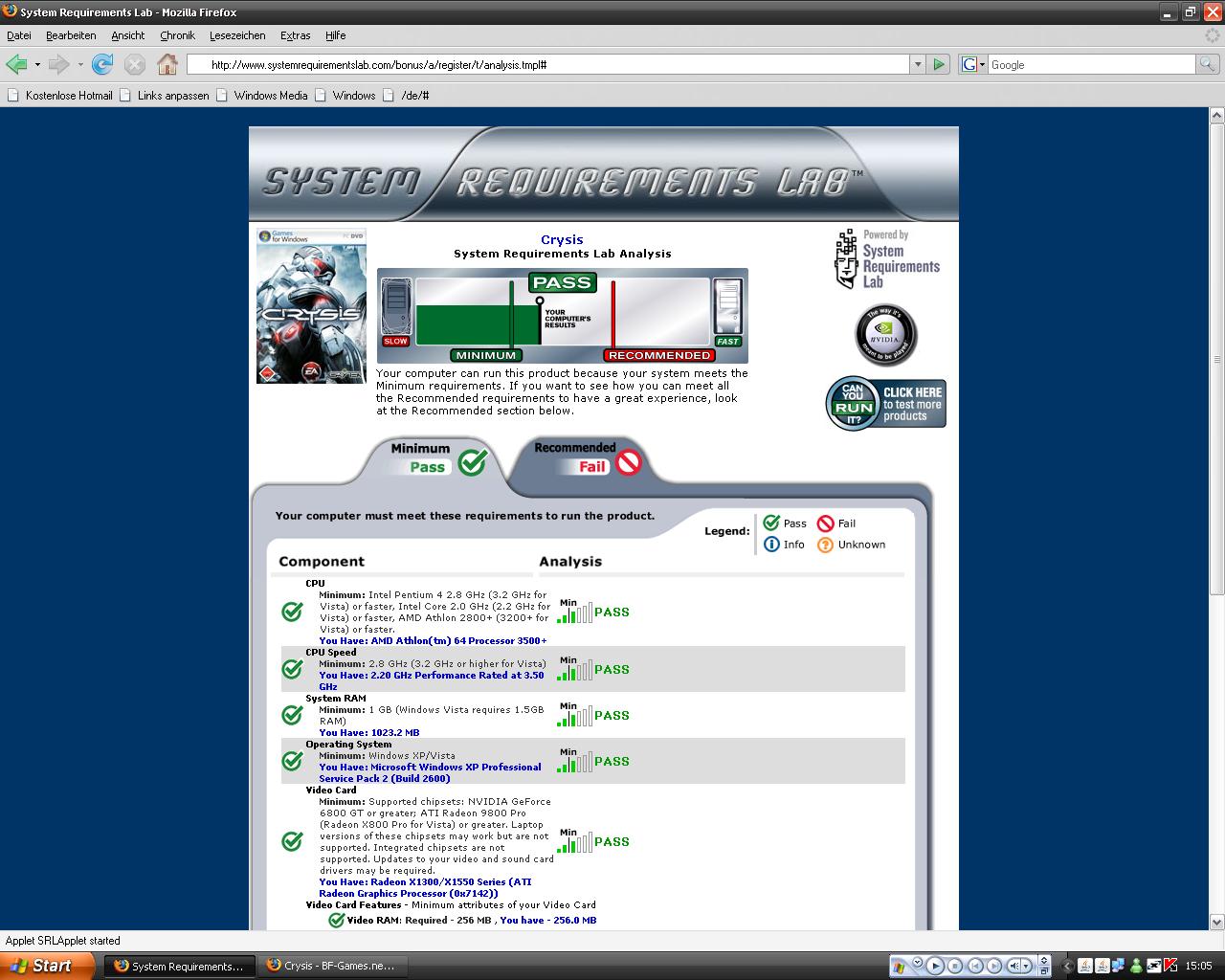Reload the page with refresh icon
1225x980 pixels.
tap(102, 64)
